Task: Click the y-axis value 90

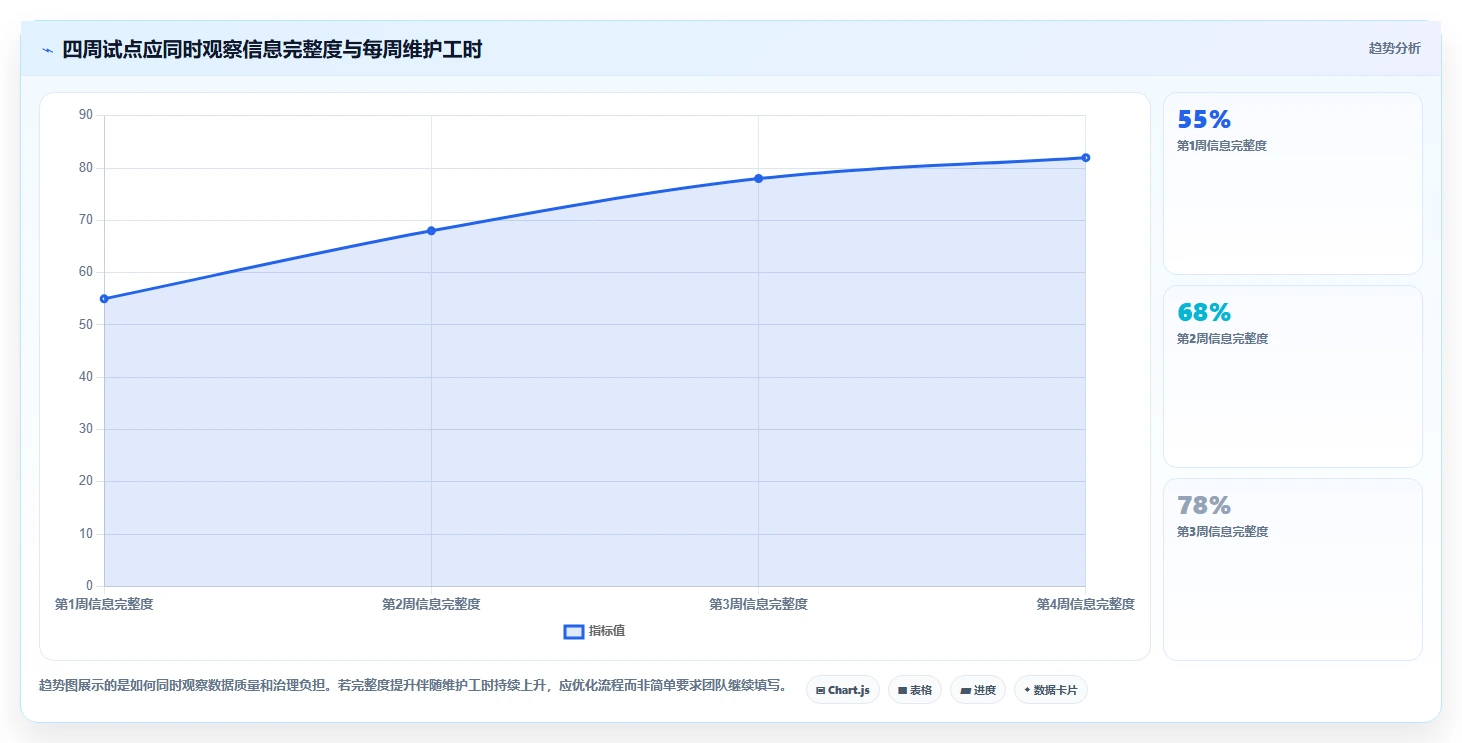Action: tap(86, 115)
